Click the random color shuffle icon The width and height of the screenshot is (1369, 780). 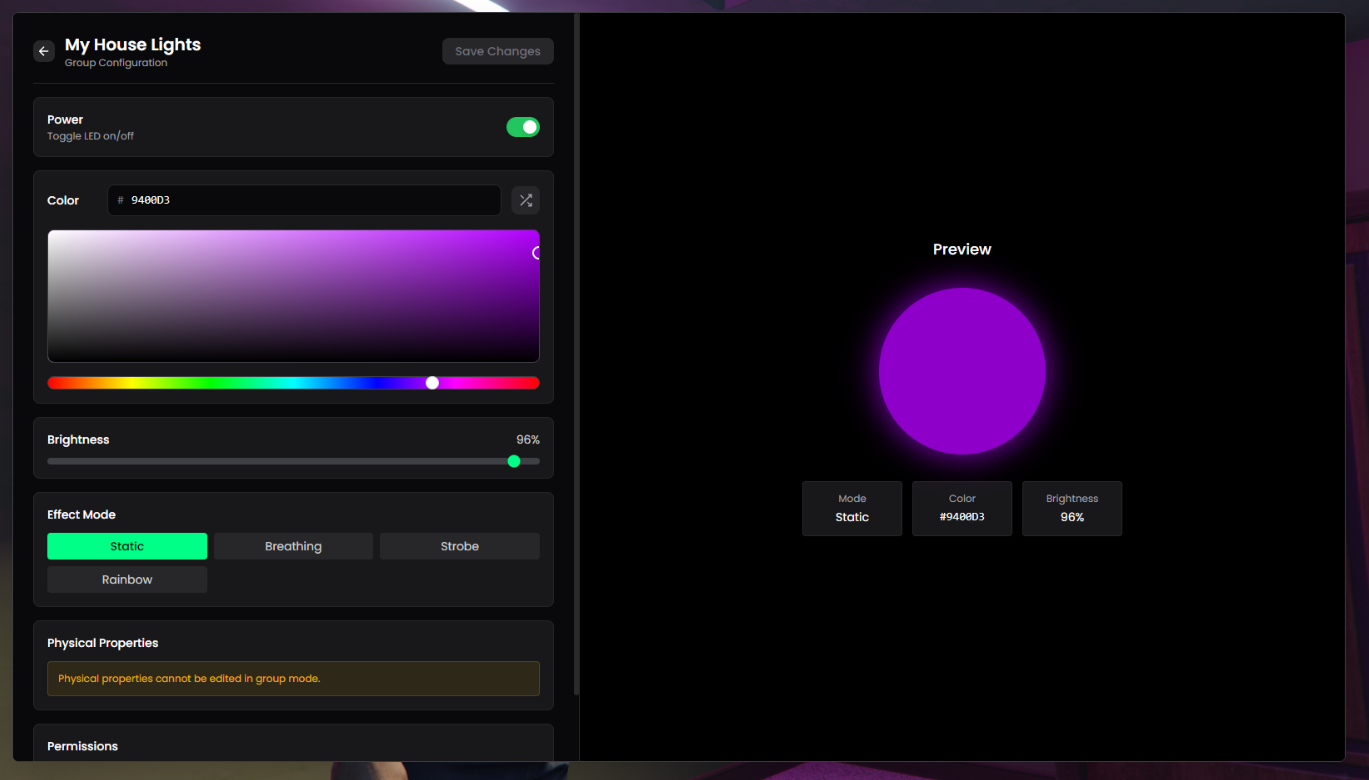pos(526,200)
